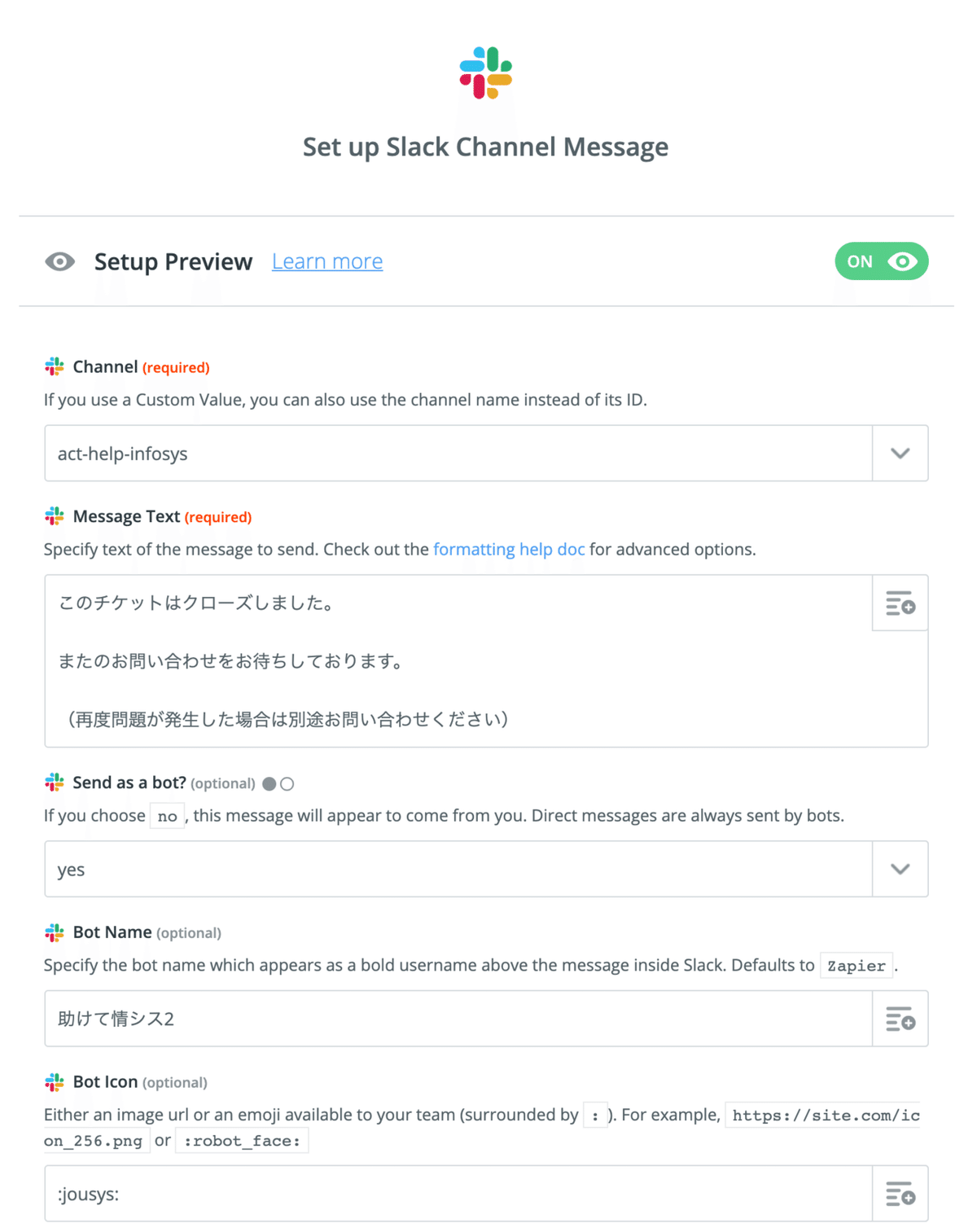Select the empty radio circle beside Send as a bot

tap(287, 784)
